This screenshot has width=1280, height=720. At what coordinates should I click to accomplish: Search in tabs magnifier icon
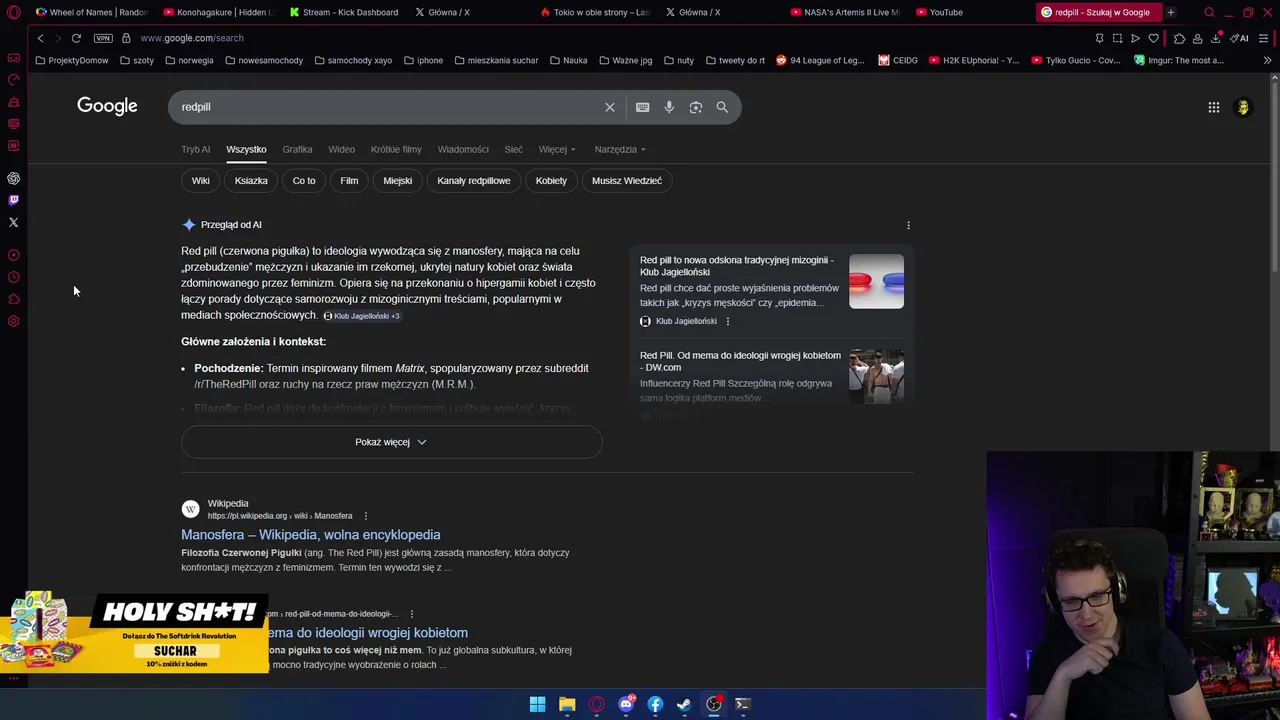(1209, 12)
